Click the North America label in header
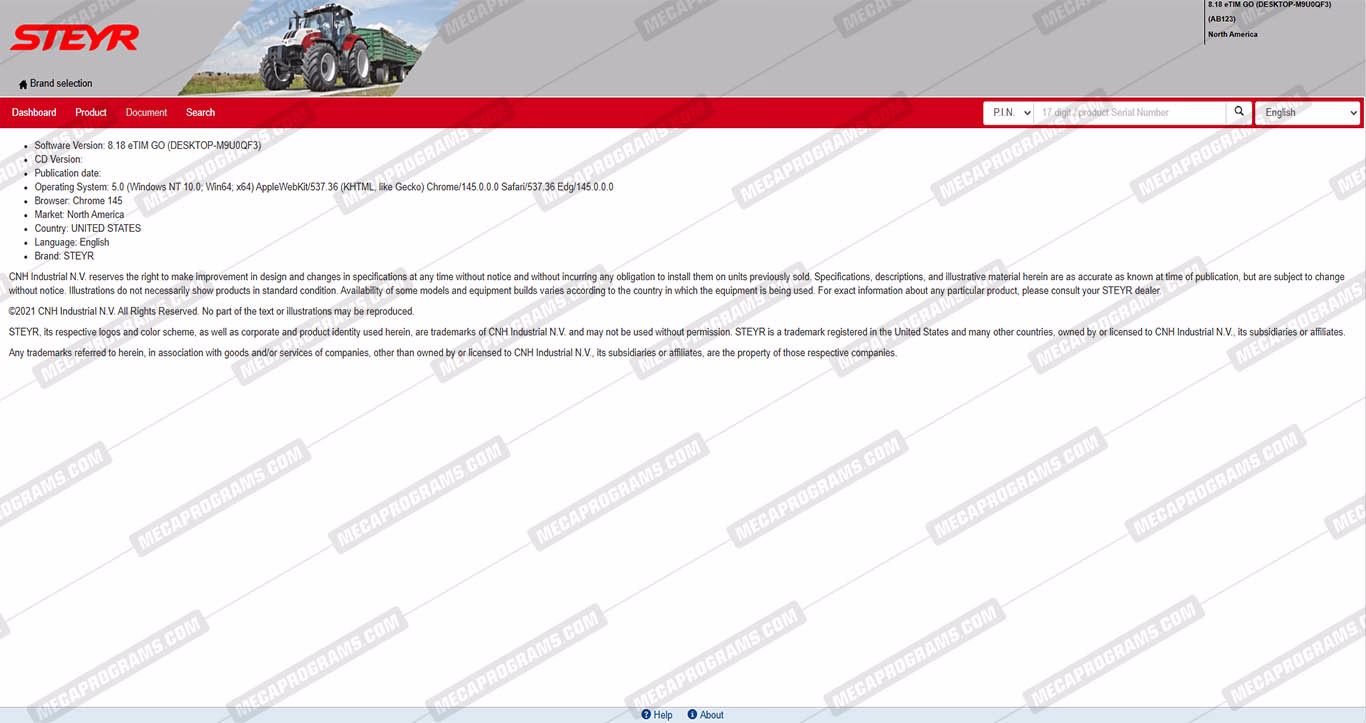1366x723 pixels. (1232, 35)
